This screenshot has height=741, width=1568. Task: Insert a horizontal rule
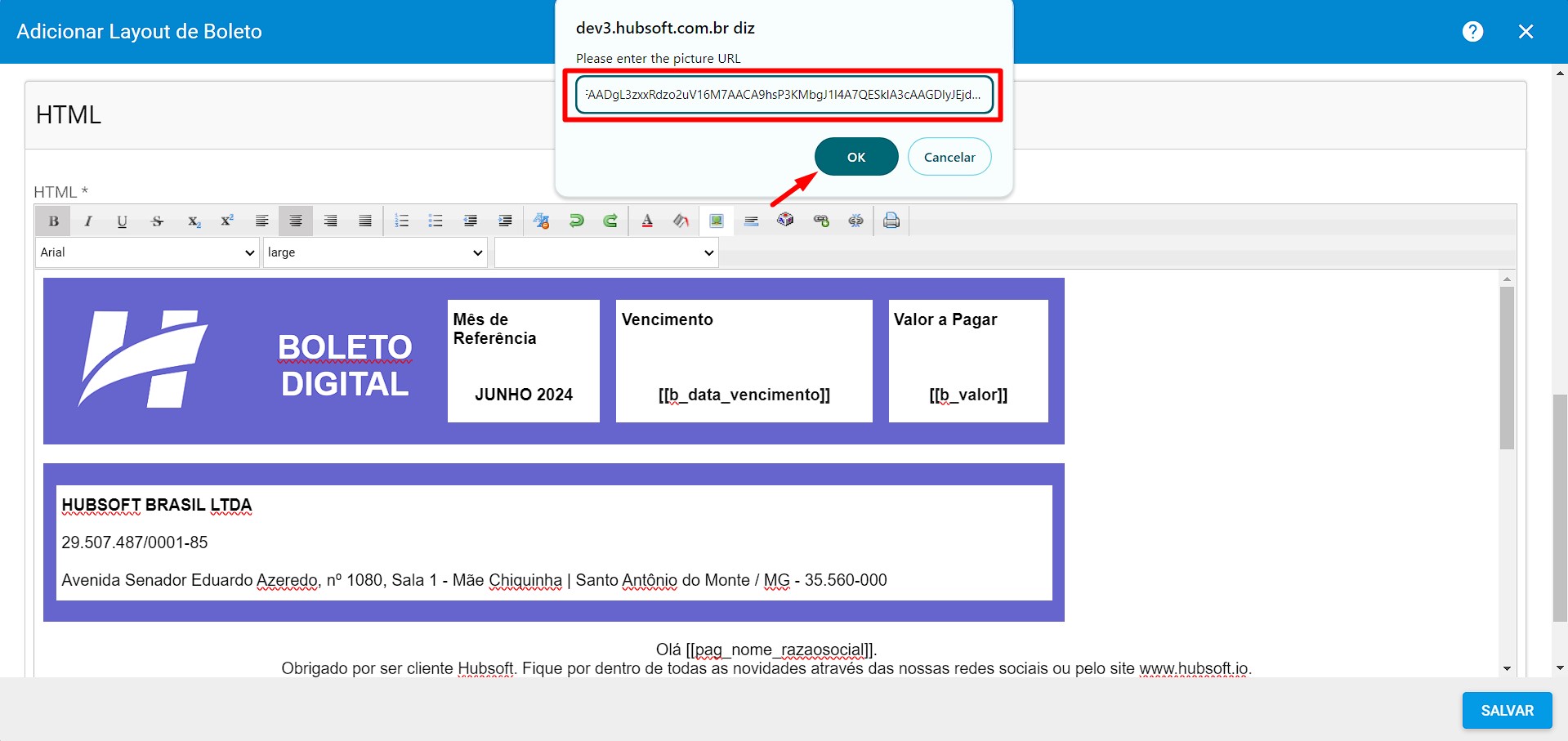pyautogui.click(x=752, y=221)
